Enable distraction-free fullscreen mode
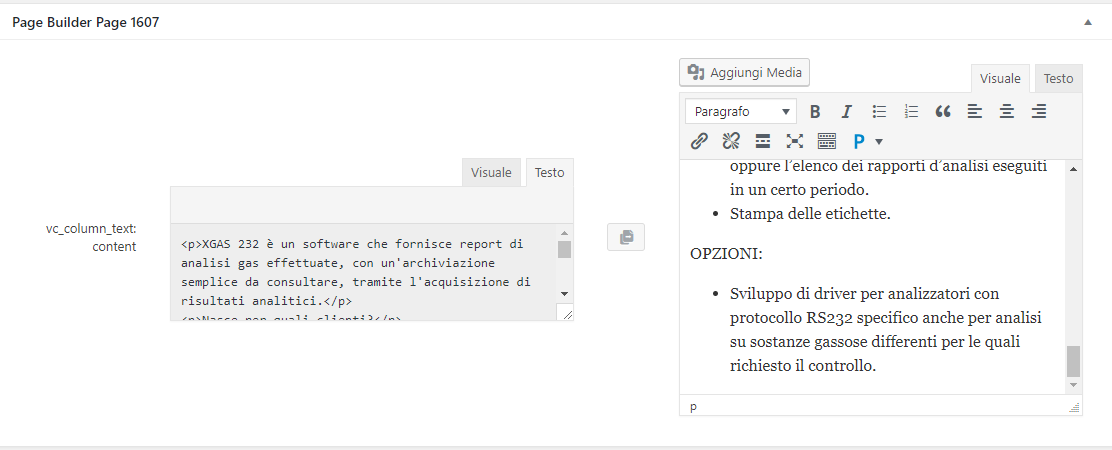 coord(795,141)
